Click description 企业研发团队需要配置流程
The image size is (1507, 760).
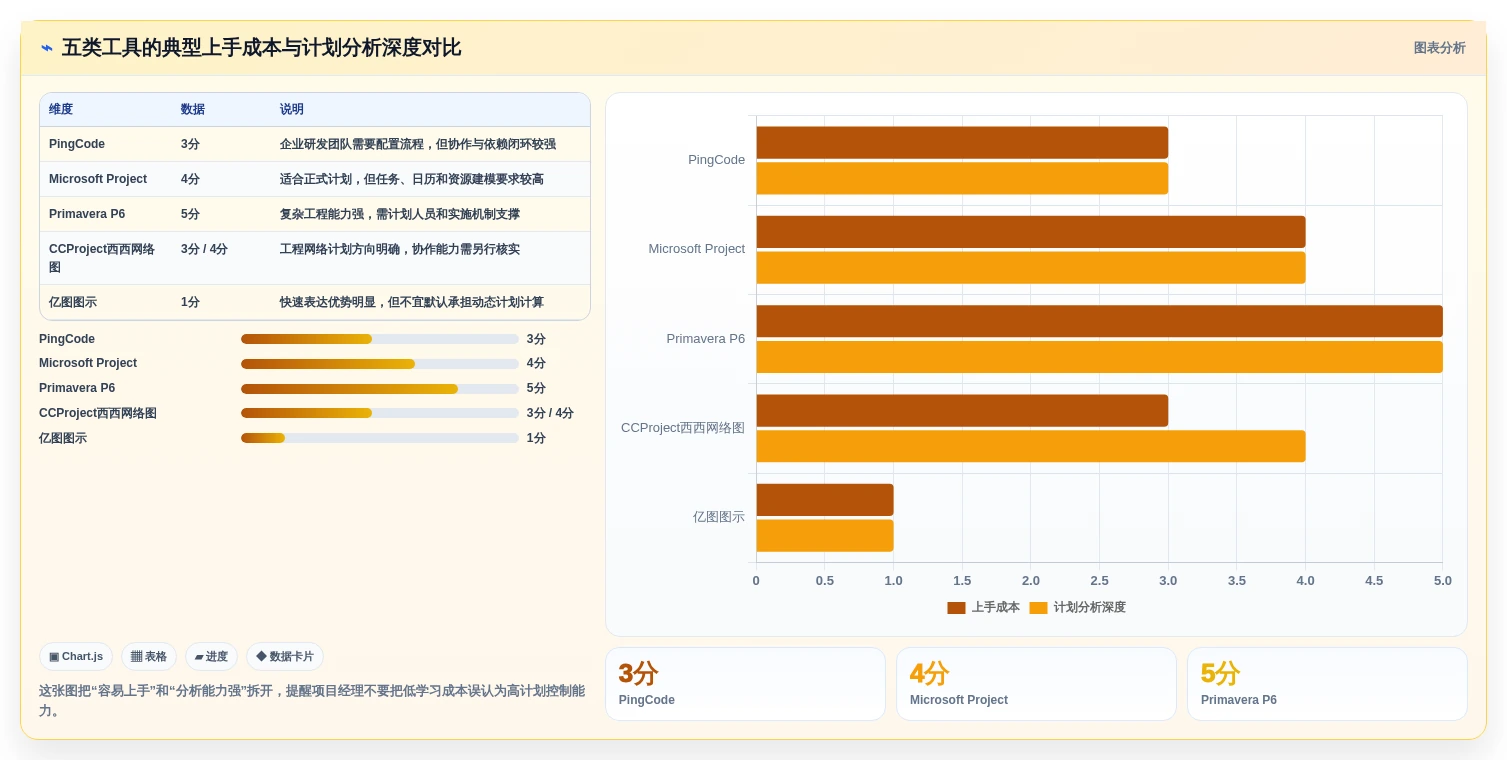point(418,144)
